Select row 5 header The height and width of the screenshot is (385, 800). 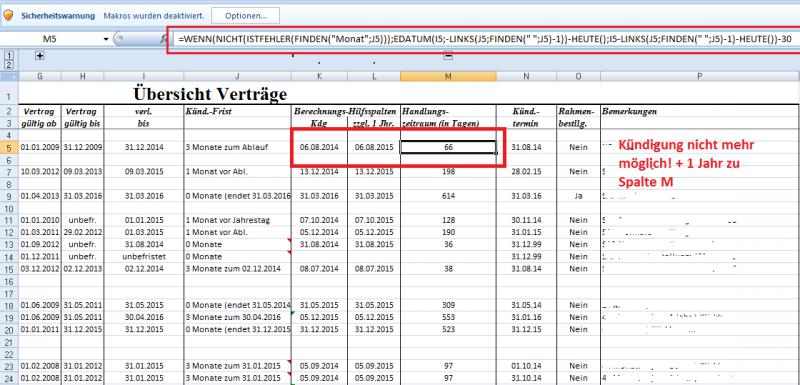(10, 147)
